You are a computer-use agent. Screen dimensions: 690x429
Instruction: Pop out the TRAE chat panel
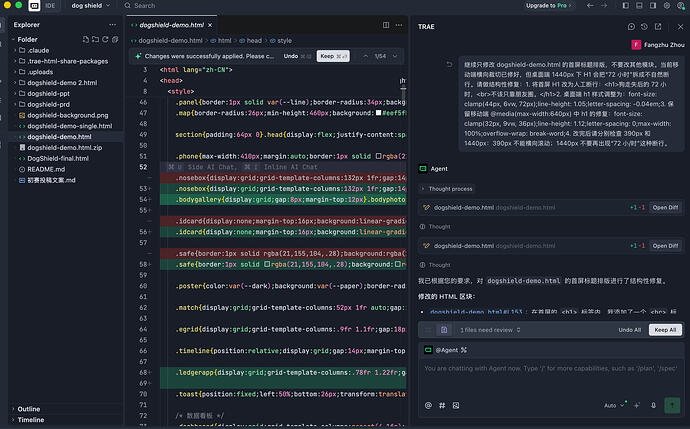658,27
